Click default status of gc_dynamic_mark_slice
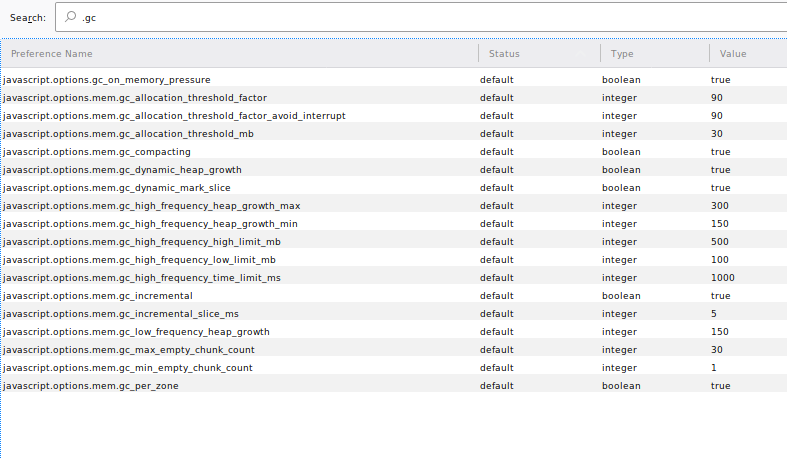 coord(496,187)
